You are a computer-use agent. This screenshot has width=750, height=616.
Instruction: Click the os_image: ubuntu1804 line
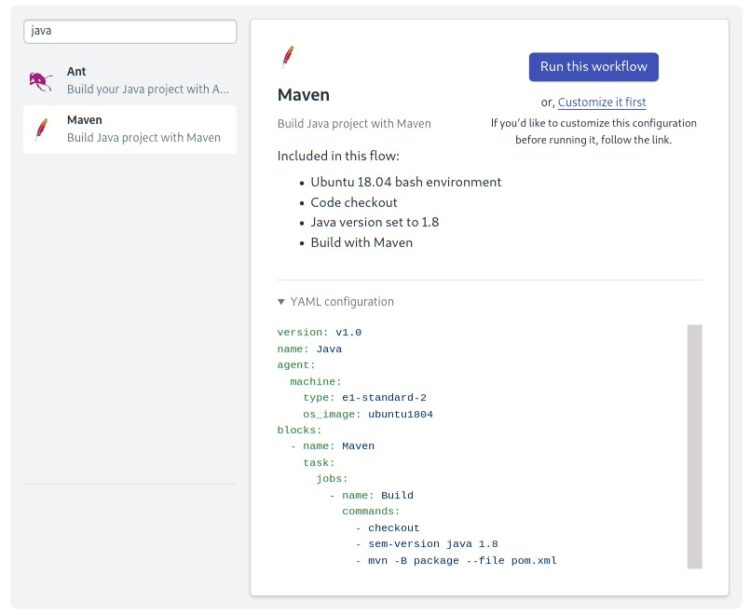point(368,414)
